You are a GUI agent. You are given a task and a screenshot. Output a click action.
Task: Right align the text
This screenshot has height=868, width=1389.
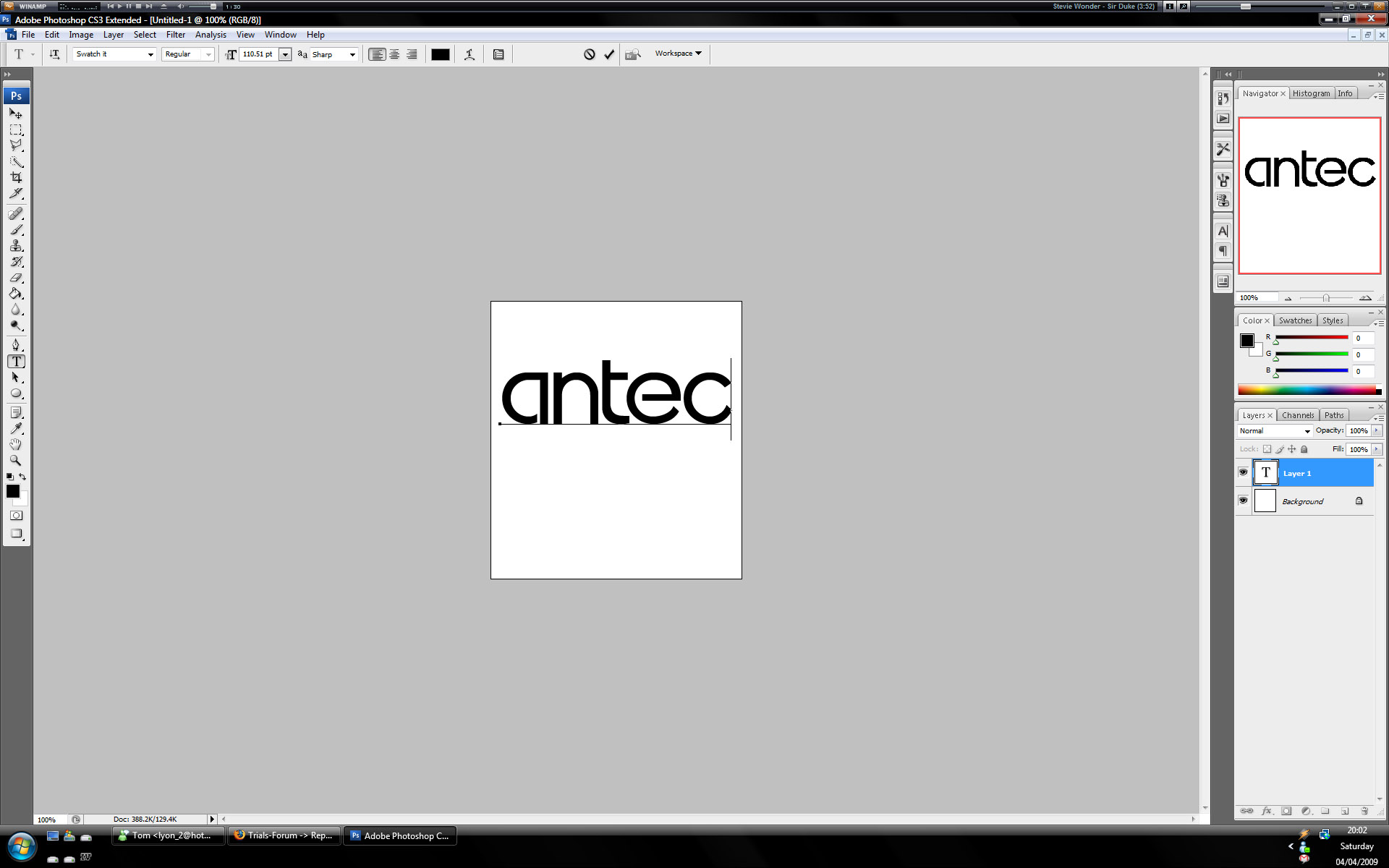click(x=412, y=54)
